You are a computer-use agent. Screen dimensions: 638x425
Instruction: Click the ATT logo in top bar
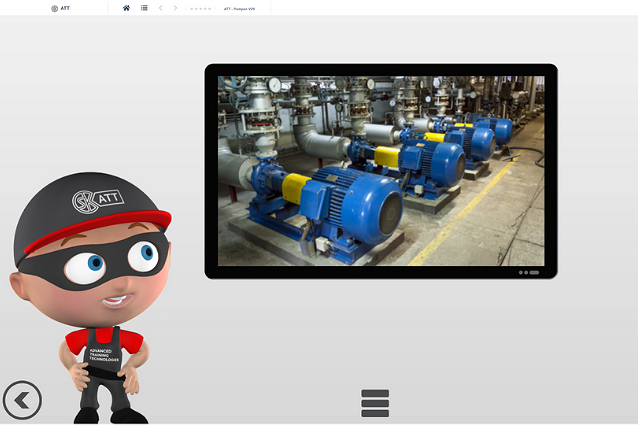[x=61, y=8]
